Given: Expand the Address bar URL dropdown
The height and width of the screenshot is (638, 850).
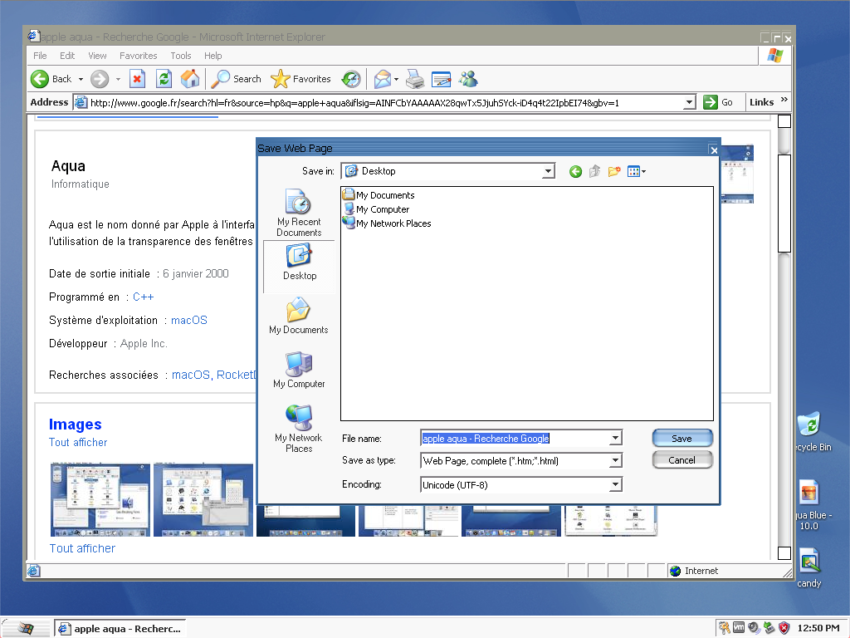Looking at the screenshot, I should (689, 102).
